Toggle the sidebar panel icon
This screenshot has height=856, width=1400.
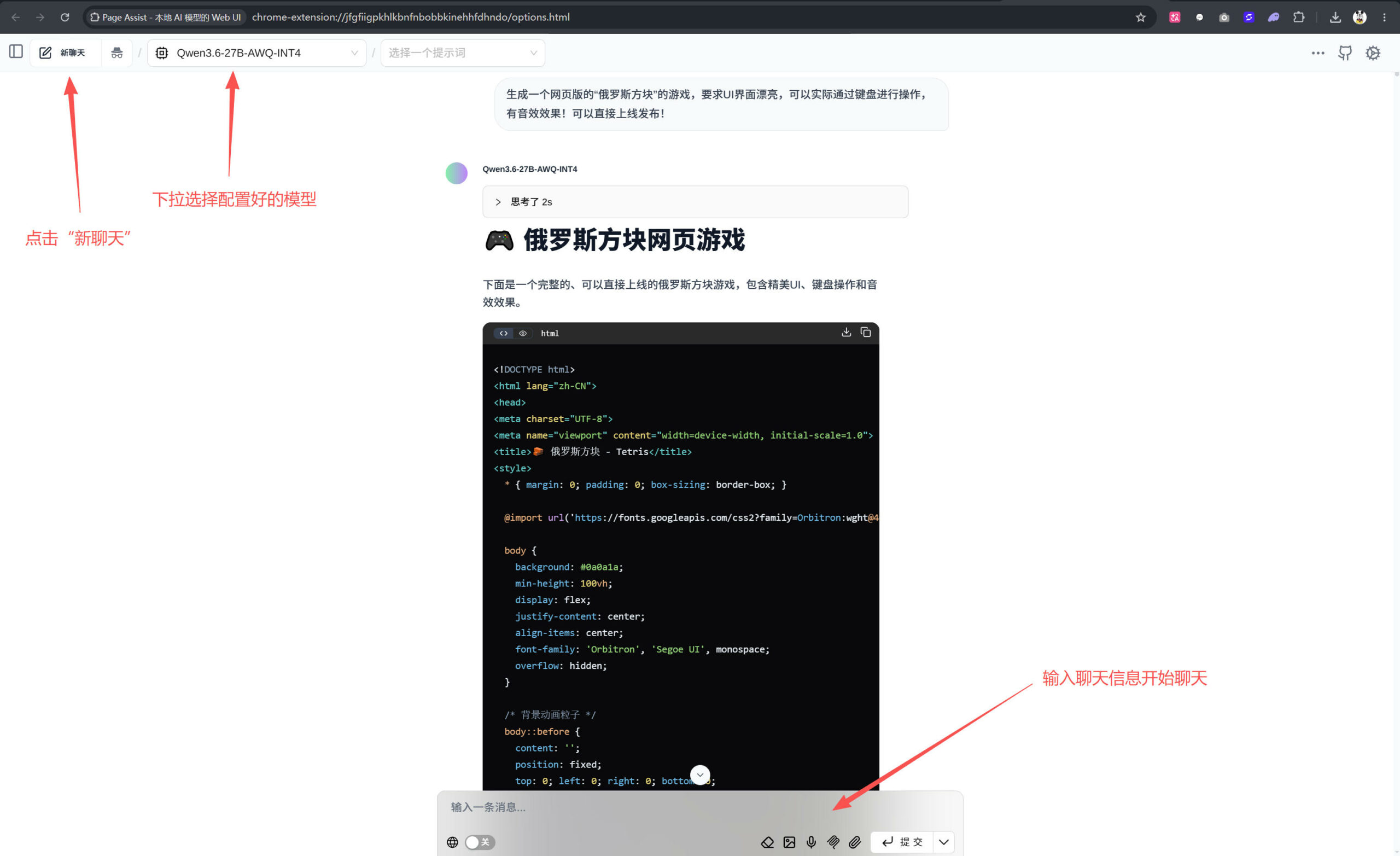(x=16, y=52)
